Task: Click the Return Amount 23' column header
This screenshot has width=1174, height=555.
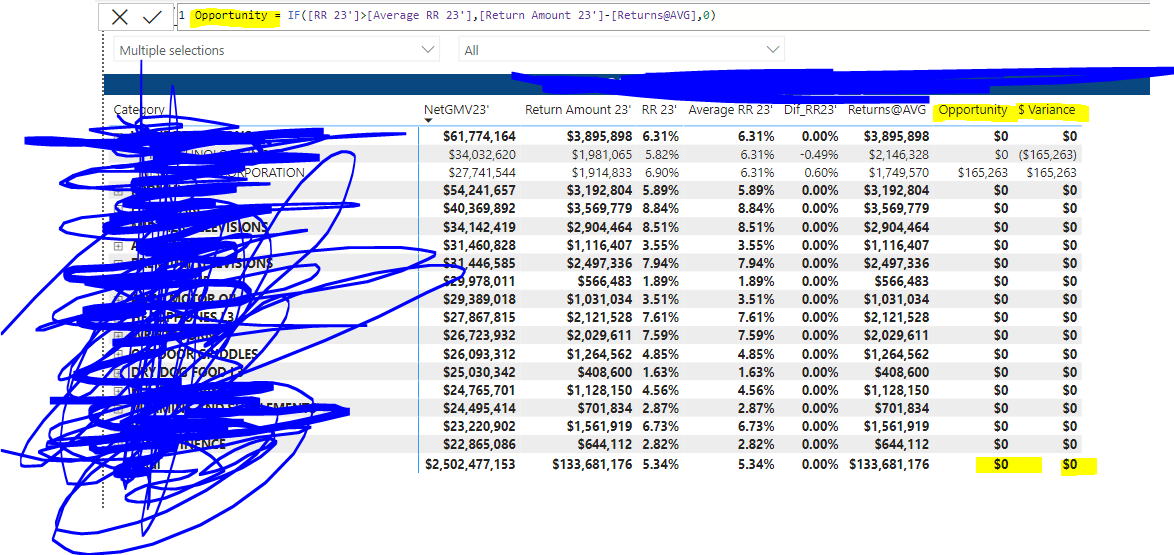Action: tap(578, 109)
